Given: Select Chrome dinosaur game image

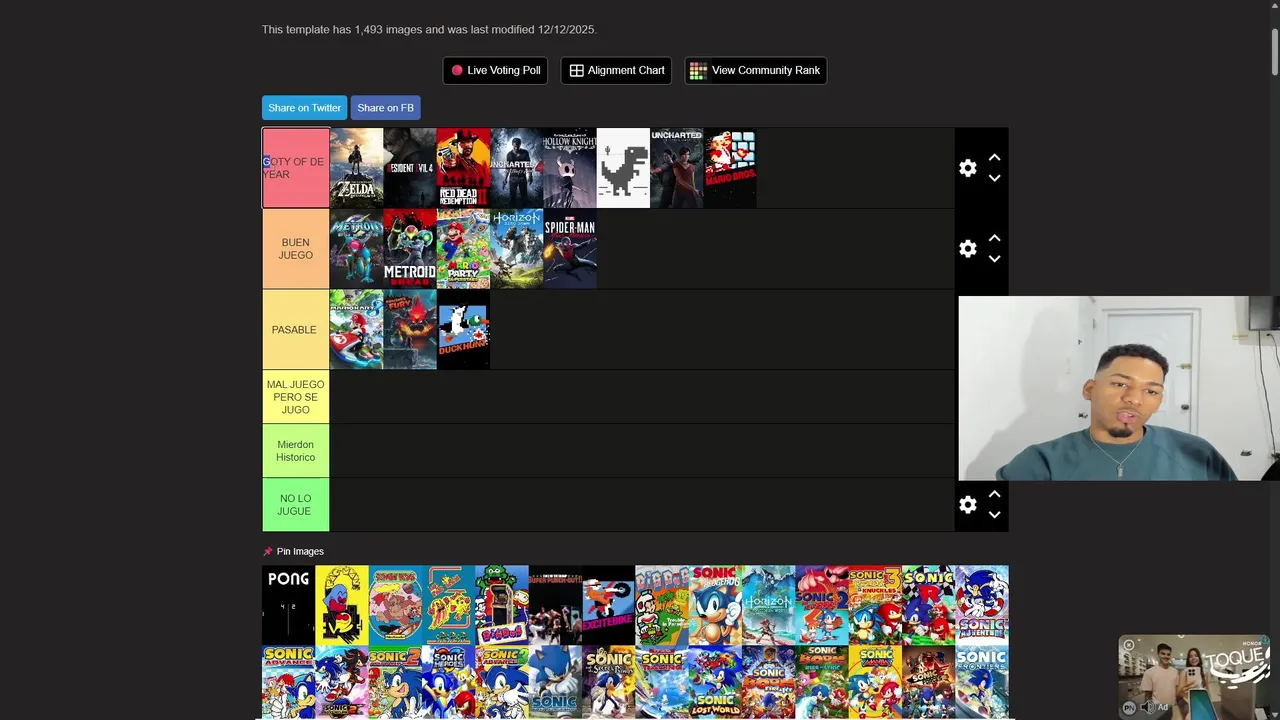Looking at the screenshot, I should pos(623,168).
